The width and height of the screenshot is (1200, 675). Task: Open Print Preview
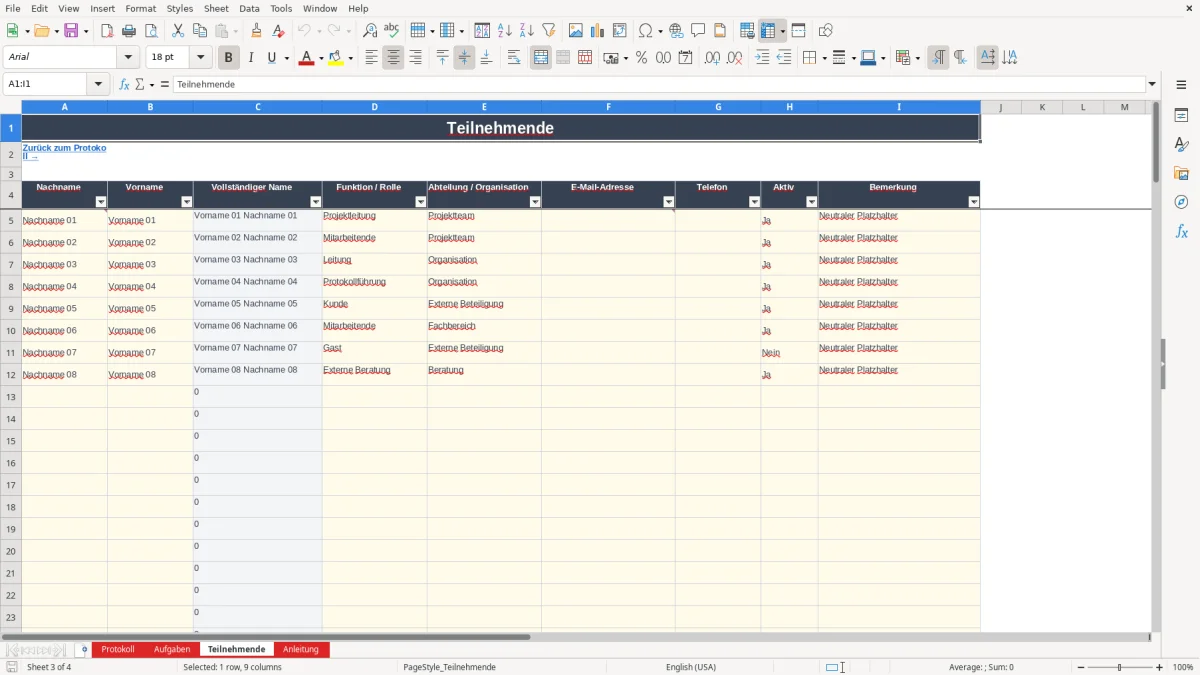pyautogui.click(x=151, y=31)
